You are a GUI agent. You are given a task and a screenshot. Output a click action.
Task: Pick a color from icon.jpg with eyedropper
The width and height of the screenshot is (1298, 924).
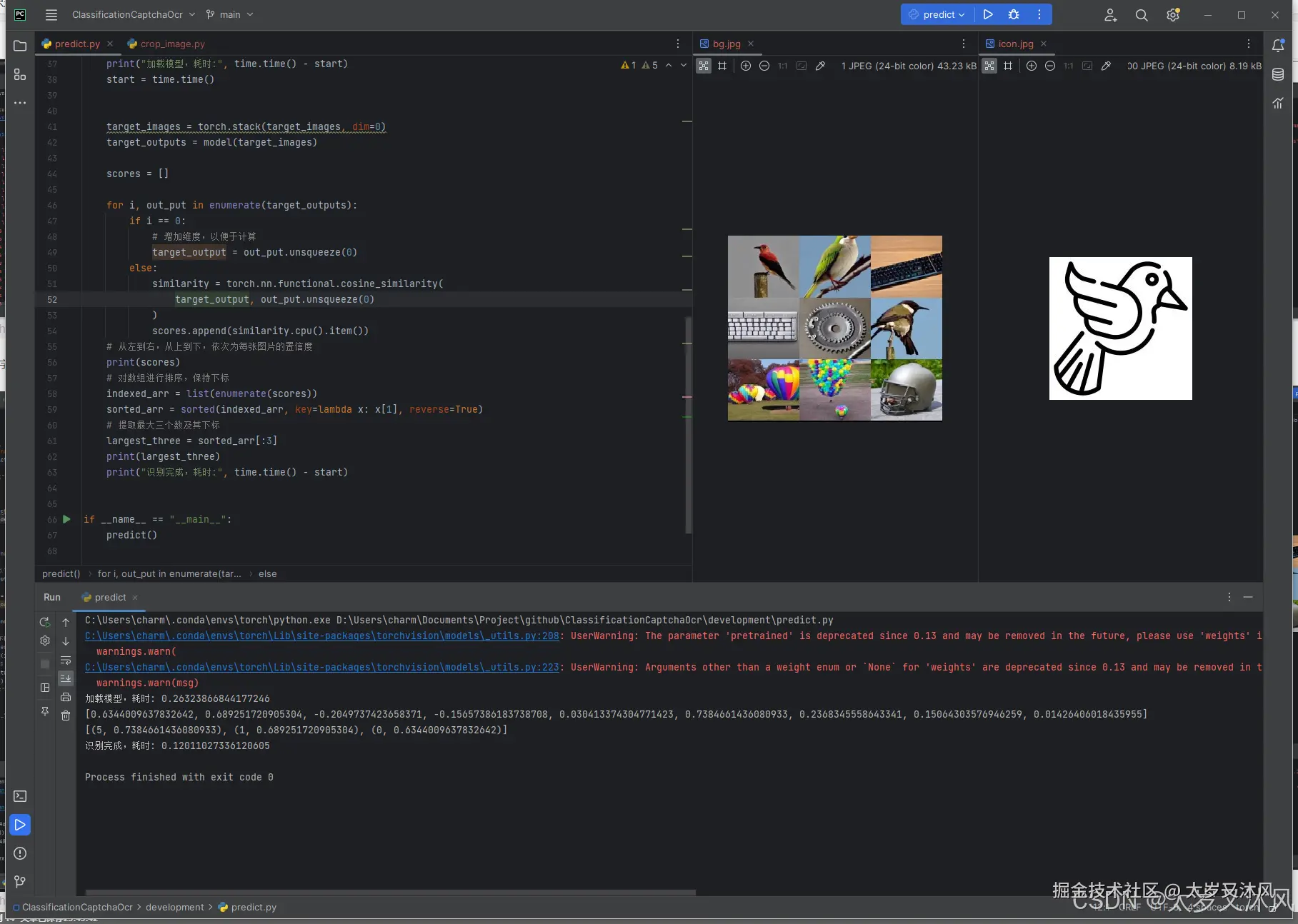click(1107, 66)
